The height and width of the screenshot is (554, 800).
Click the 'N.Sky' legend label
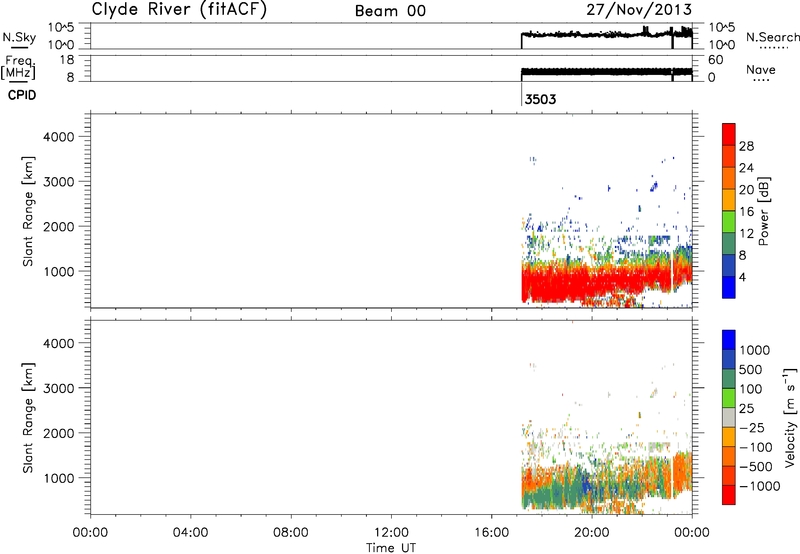19,37
